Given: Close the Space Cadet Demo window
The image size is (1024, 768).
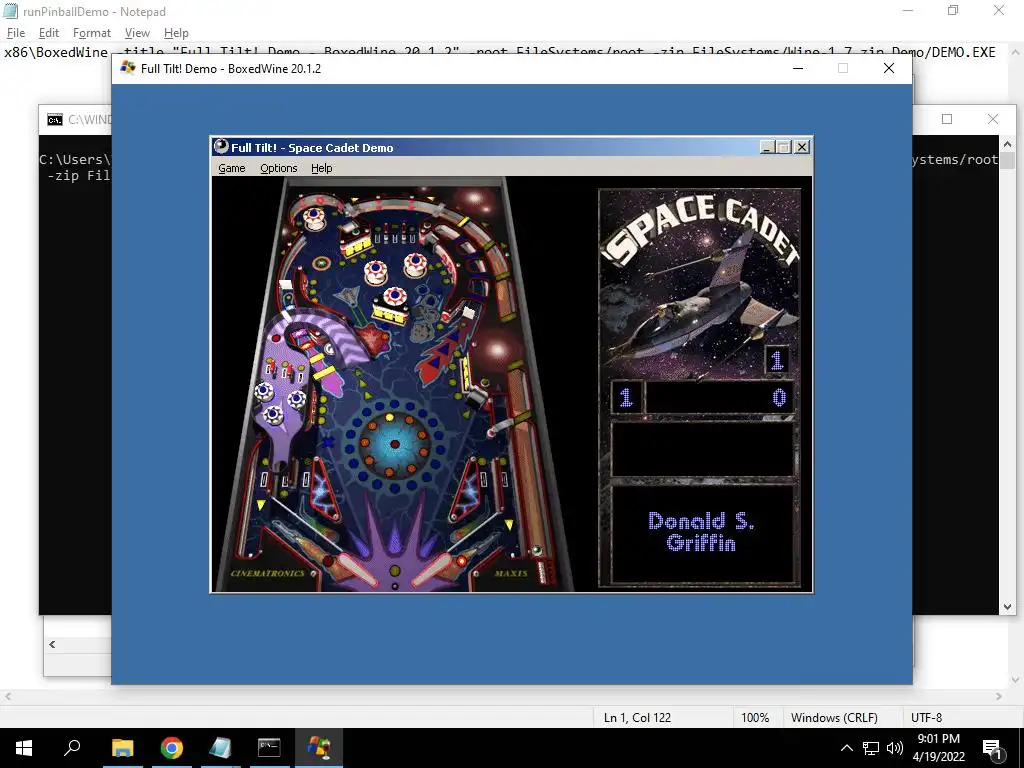Looking at the screenshot, I should pos(803,147).
